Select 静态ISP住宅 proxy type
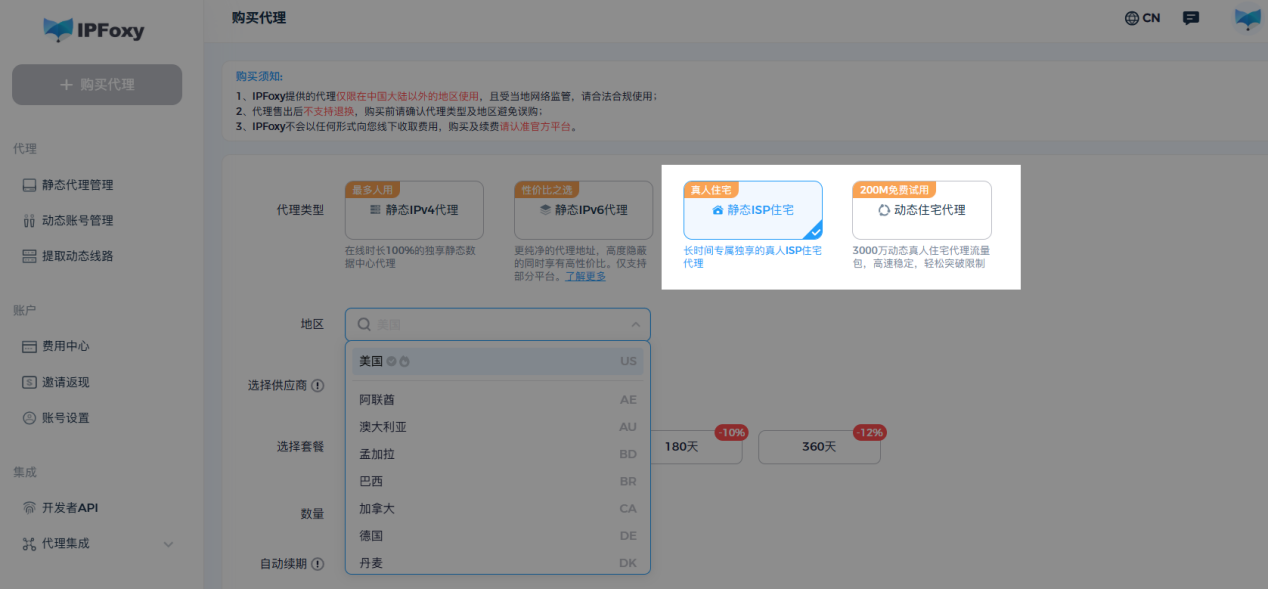Image resolution: width=1268 pixels, height=589 pixels. point(753,210)
